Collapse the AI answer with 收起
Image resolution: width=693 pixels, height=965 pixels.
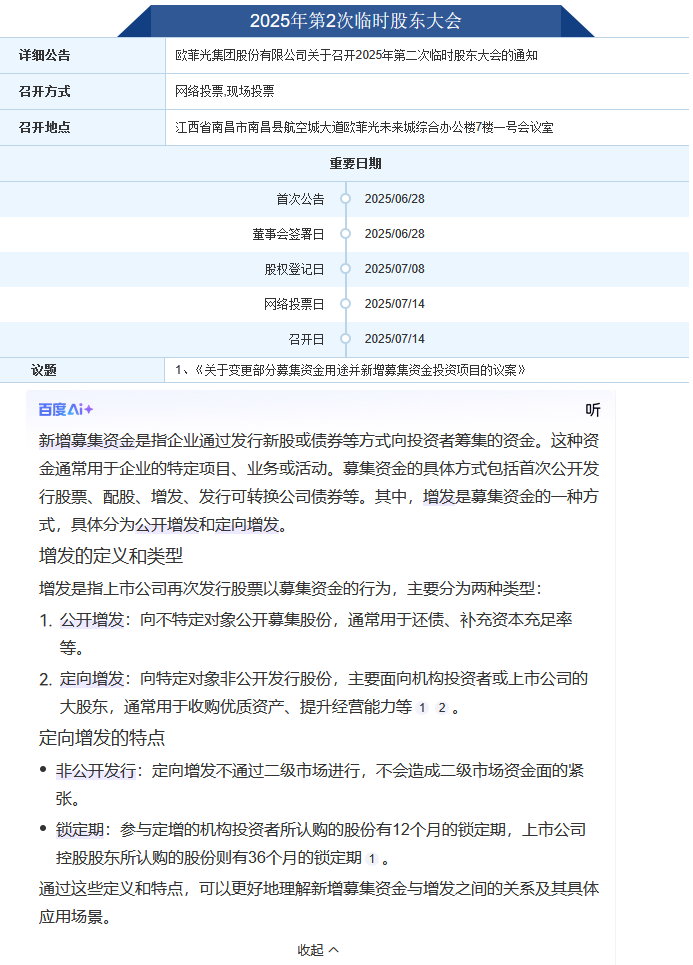318,950
